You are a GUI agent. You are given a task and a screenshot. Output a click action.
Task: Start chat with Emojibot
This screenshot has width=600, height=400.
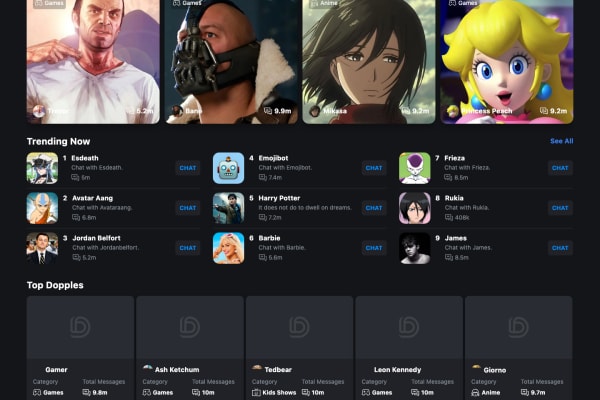(374, 168)
